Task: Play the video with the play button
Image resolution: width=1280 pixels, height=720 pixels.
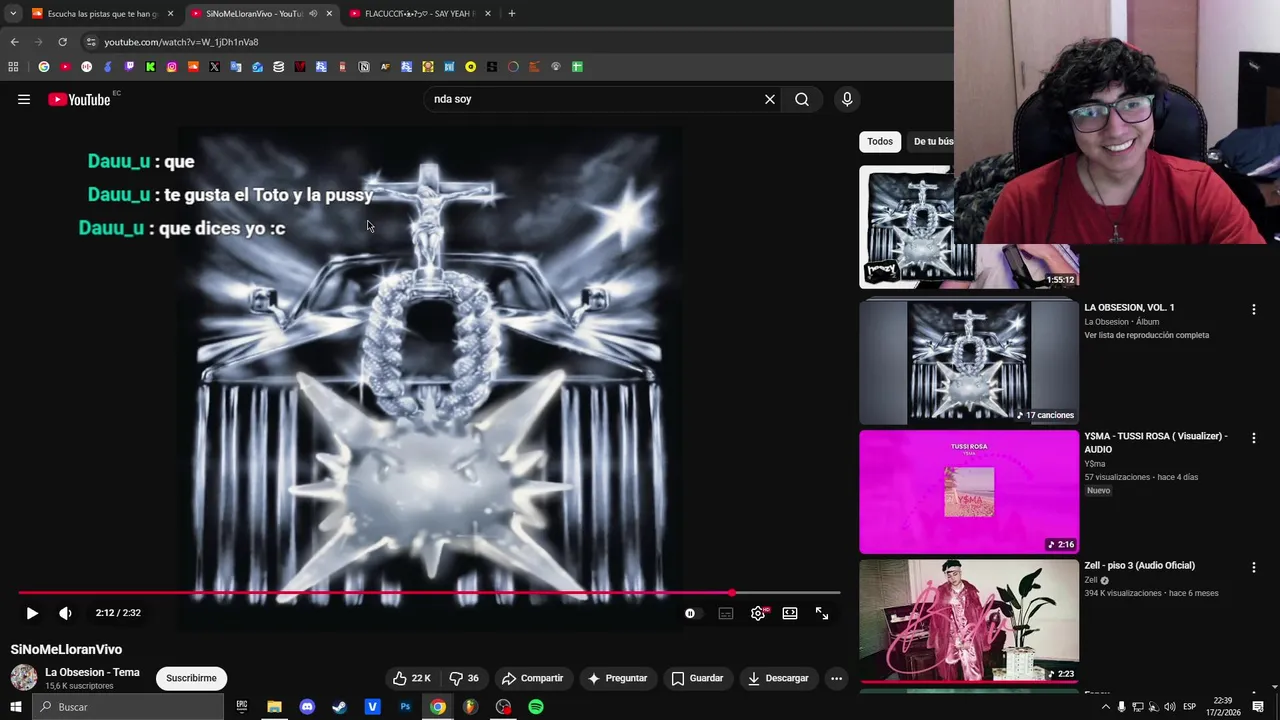Action: point(32,613)
